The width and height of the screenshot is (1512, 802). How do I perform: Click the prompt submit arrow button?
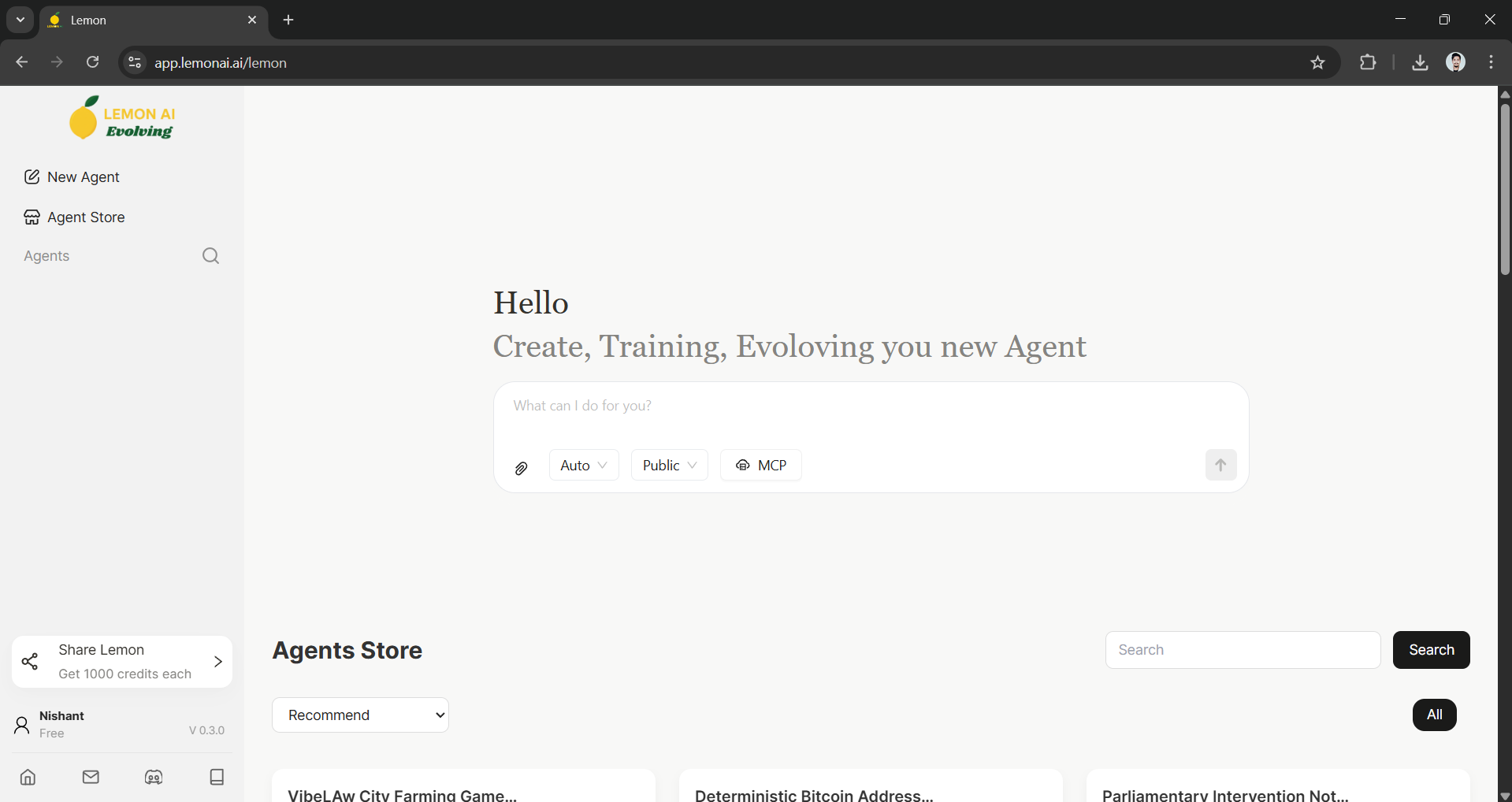coord(1220,465)
